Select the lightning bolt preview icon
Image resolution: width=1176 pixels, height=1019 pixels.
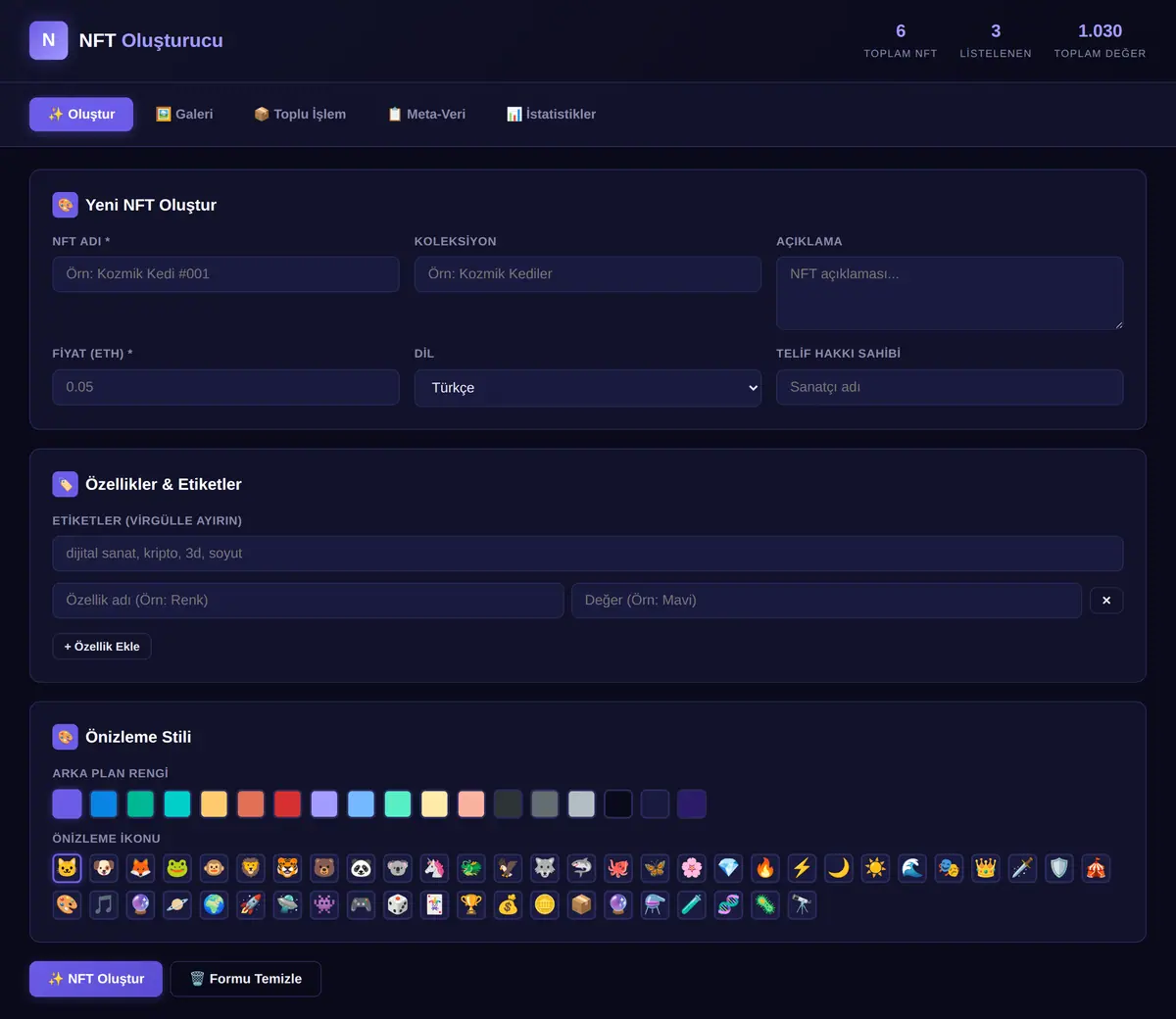802,868
